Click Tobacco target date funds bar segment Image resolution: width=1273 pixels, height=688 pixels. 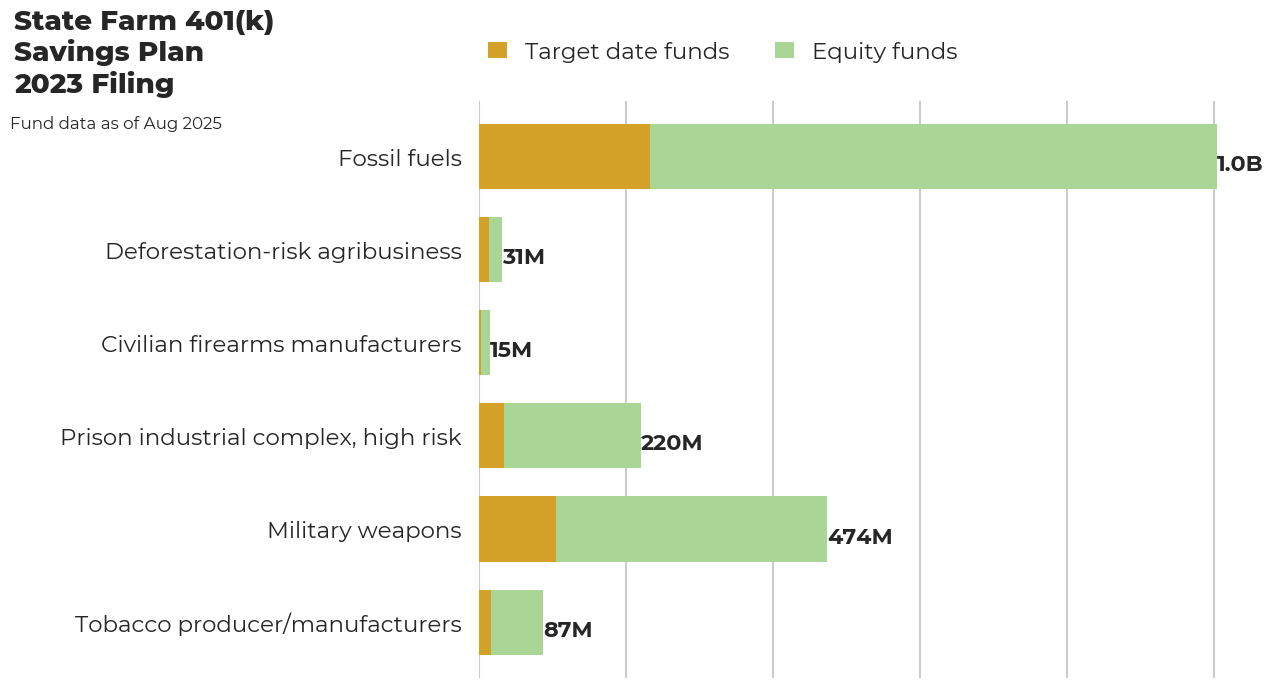coord(485,622)
